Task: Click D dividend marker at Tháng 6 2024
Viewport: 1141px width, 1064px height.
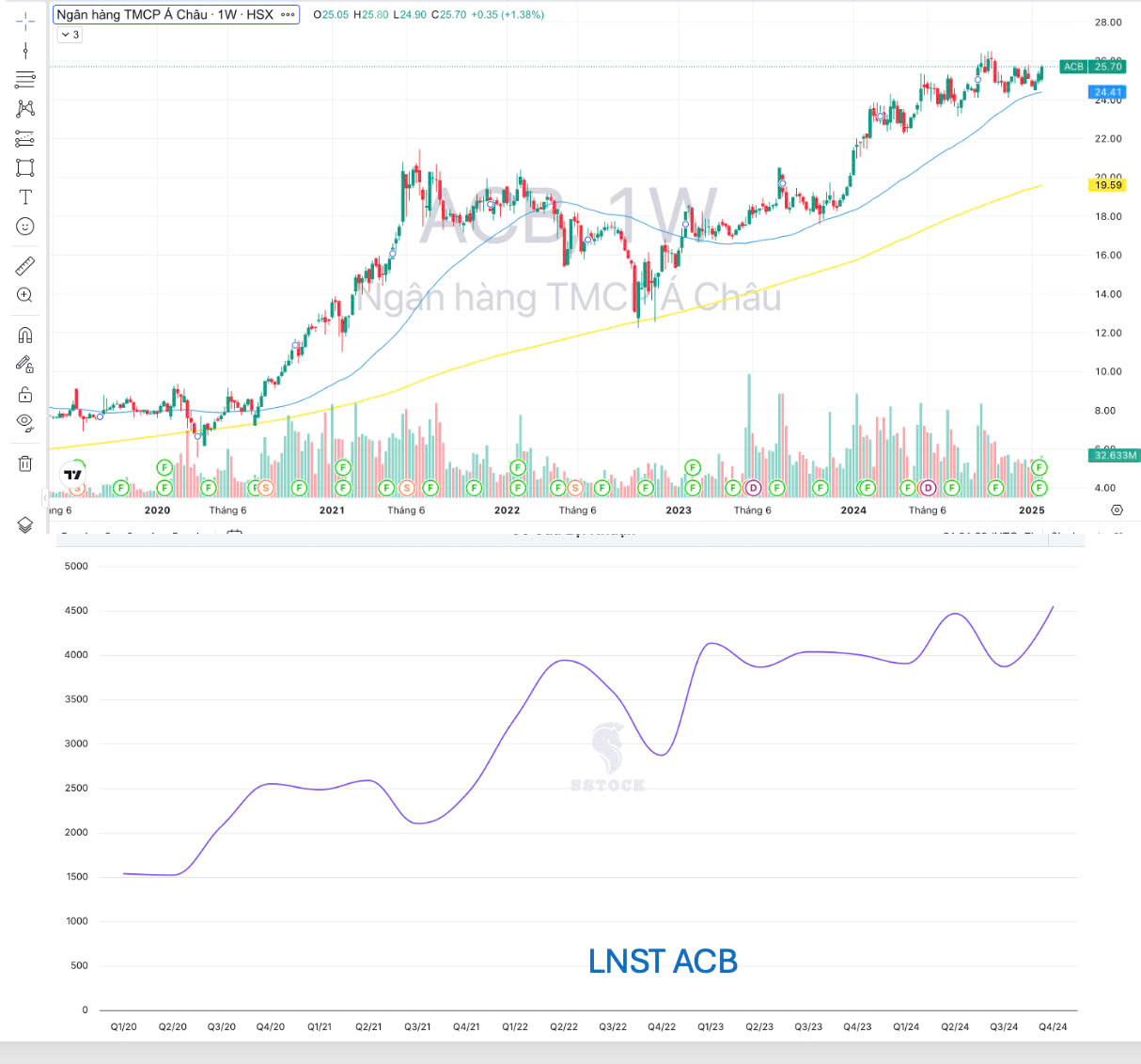Action: pos(929,488)
